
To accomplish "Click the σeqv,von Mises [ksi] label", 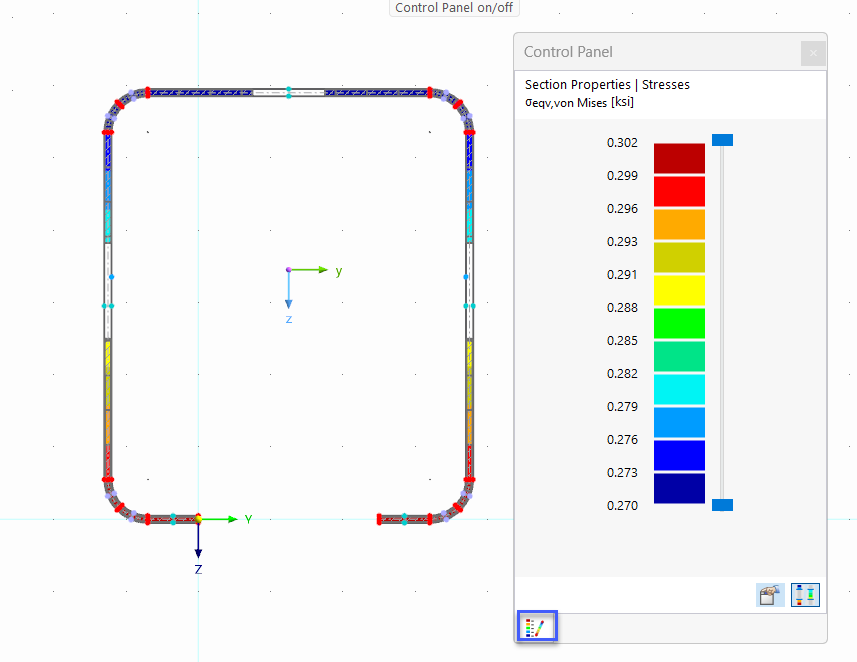I will click(x=579, y=102).
